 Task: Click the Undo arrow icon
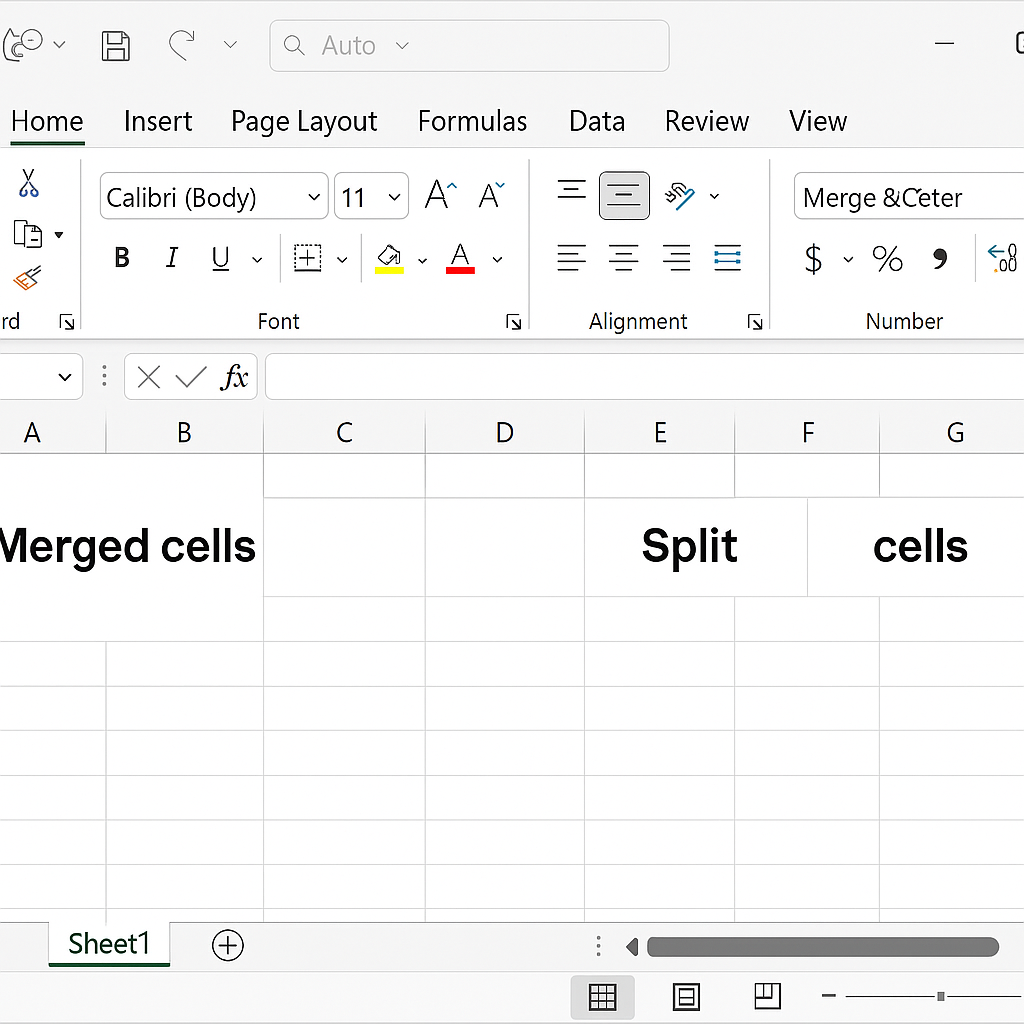pyautogui.click(x=182, y=45)
